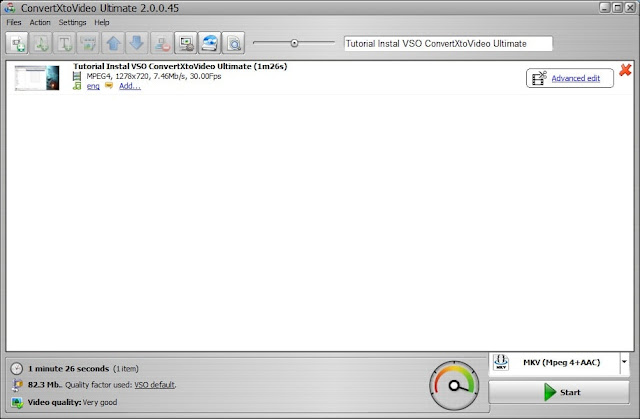Image resolution: width=640 pixels, height=419 pixels.
Task: Click the quality gauge dial
Action: click(x=454, y=385)
